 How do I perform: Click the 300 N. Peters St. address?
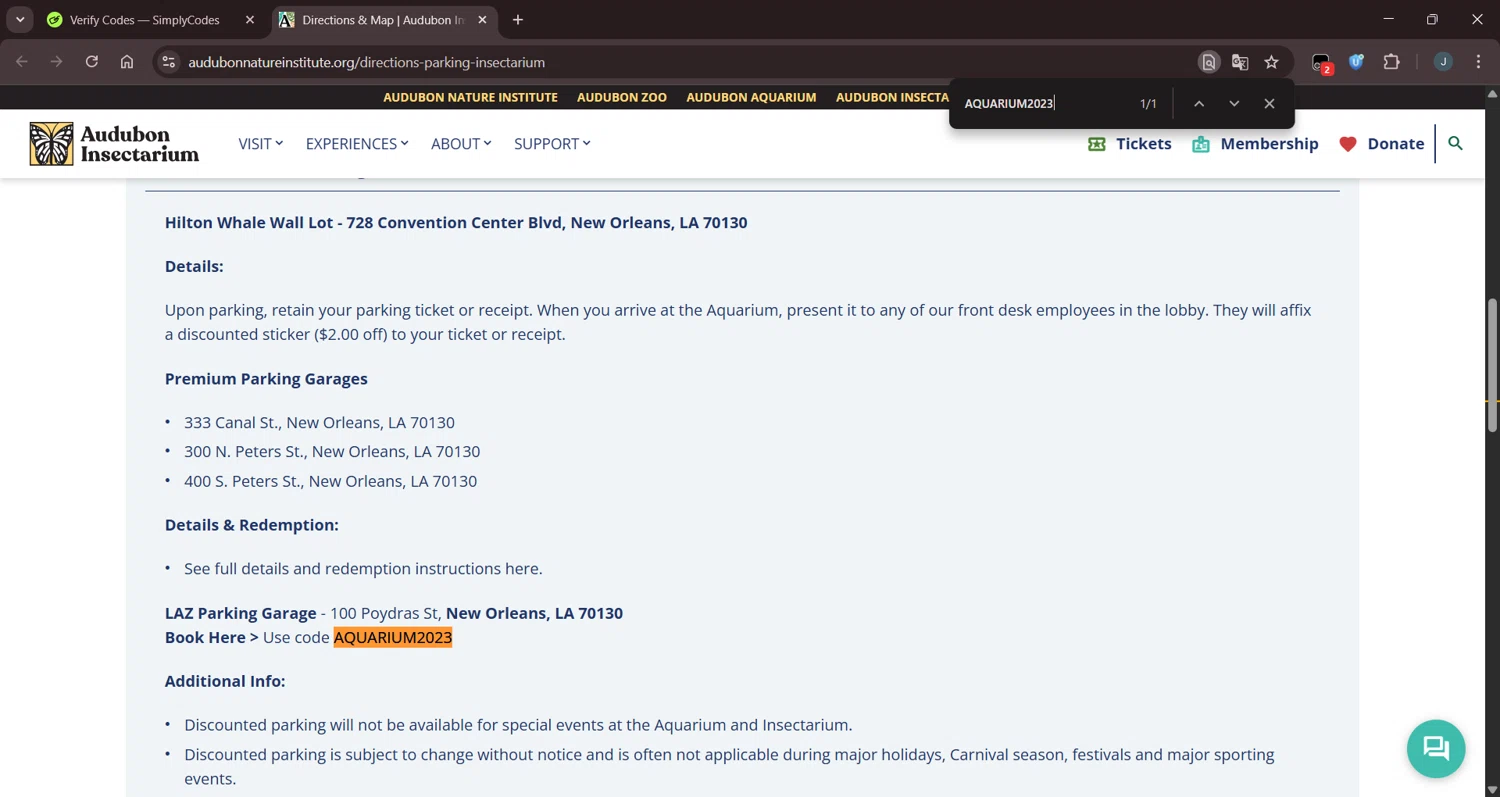[x=332, y=452]
